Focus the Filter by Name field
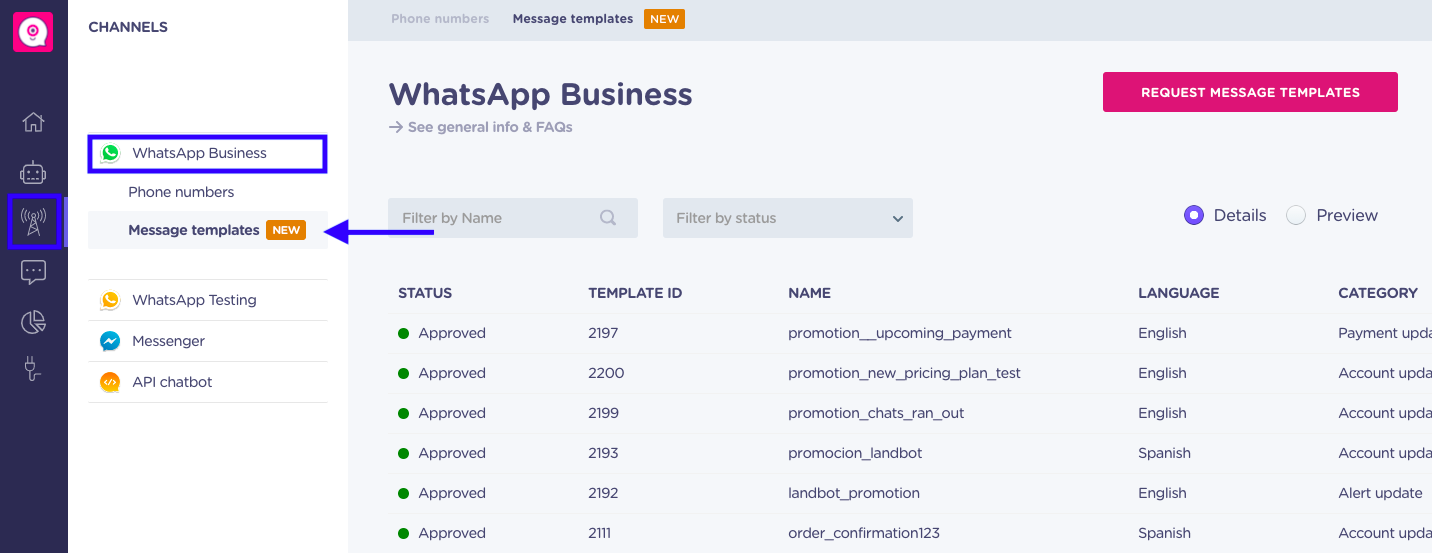 click(x=513, y=218)
